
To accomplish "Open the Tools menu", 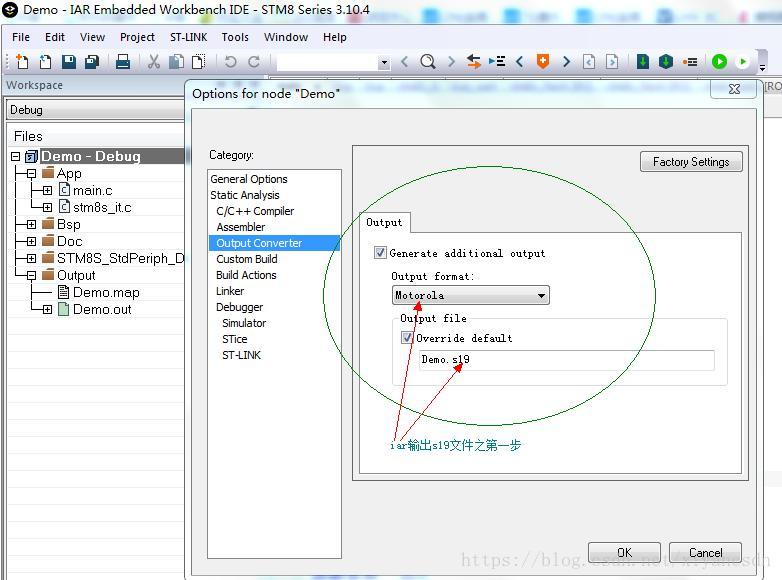I will coord(235,37).
